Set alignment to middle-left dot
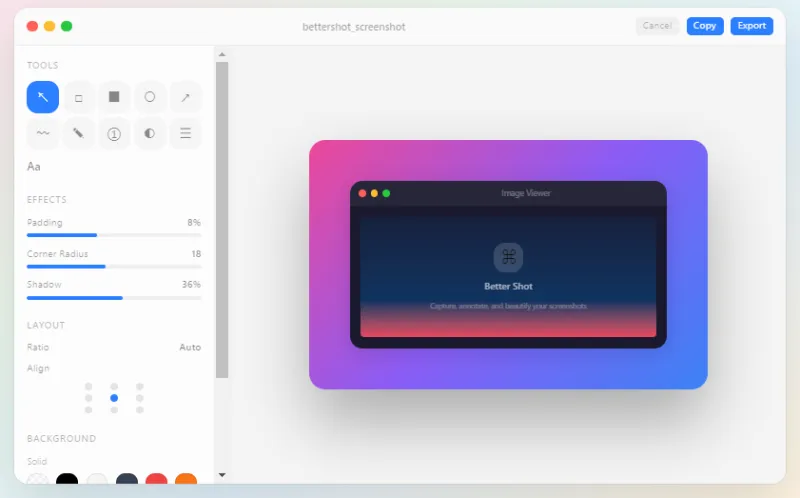This screenshot has width=800, height=498. pyautogui.click(x=89, y=398)
